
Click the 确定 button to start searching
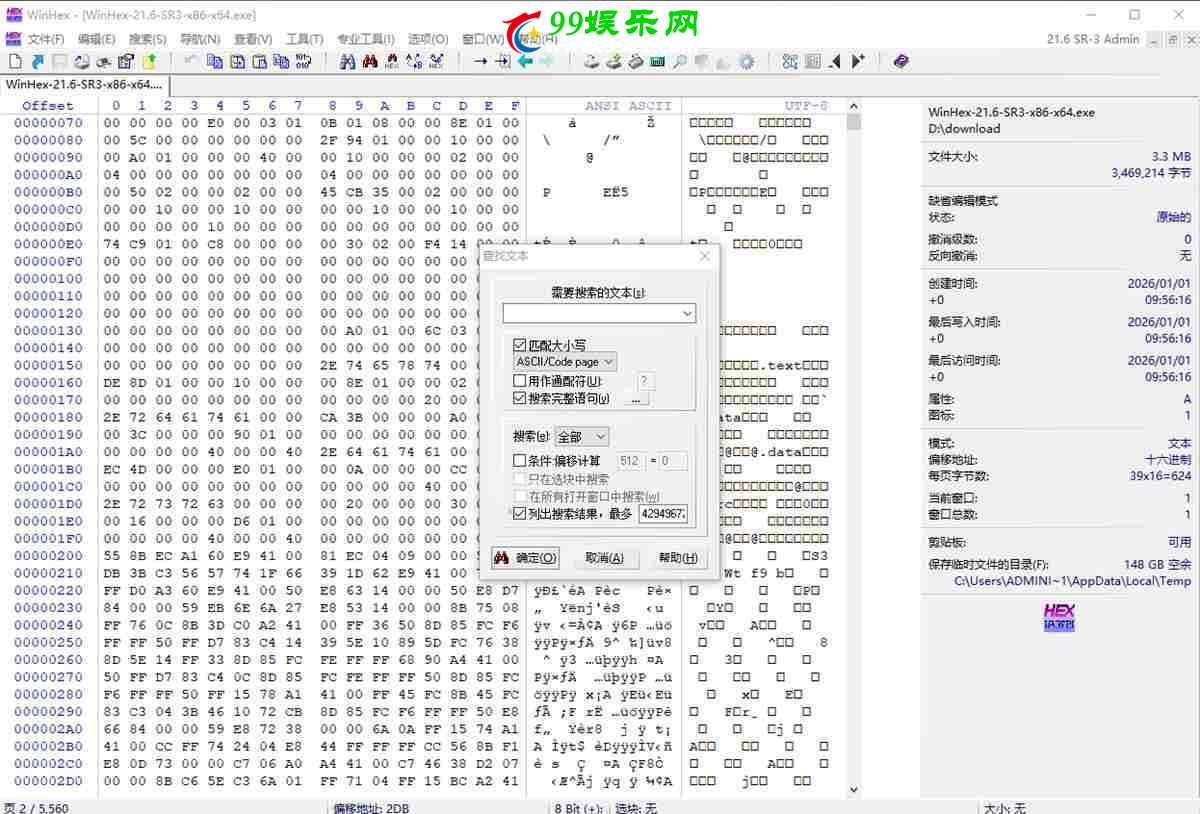point(525,558)
